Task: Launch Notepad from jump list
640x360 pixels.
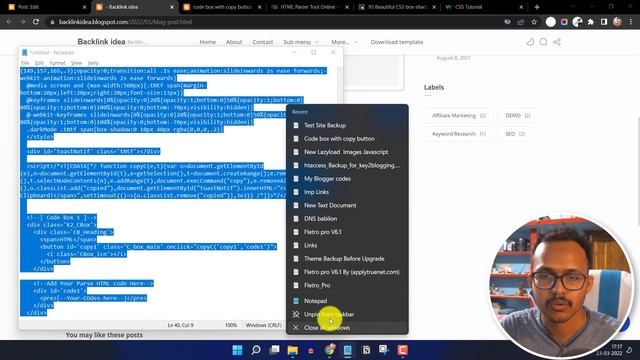Action: pos(347,301)
